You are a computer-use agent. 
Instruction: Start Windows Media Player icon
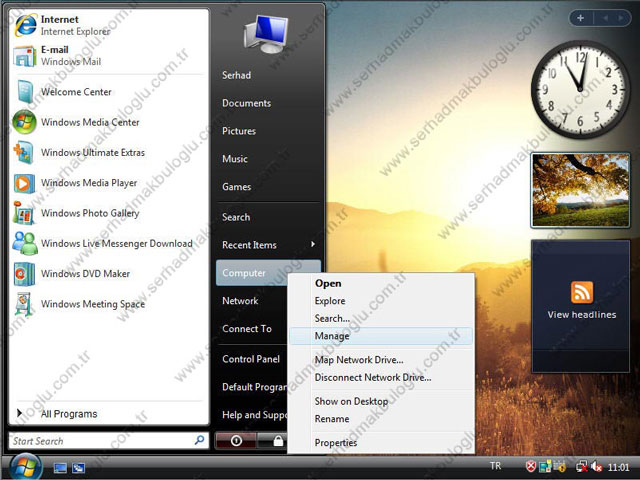coord(24,183)
